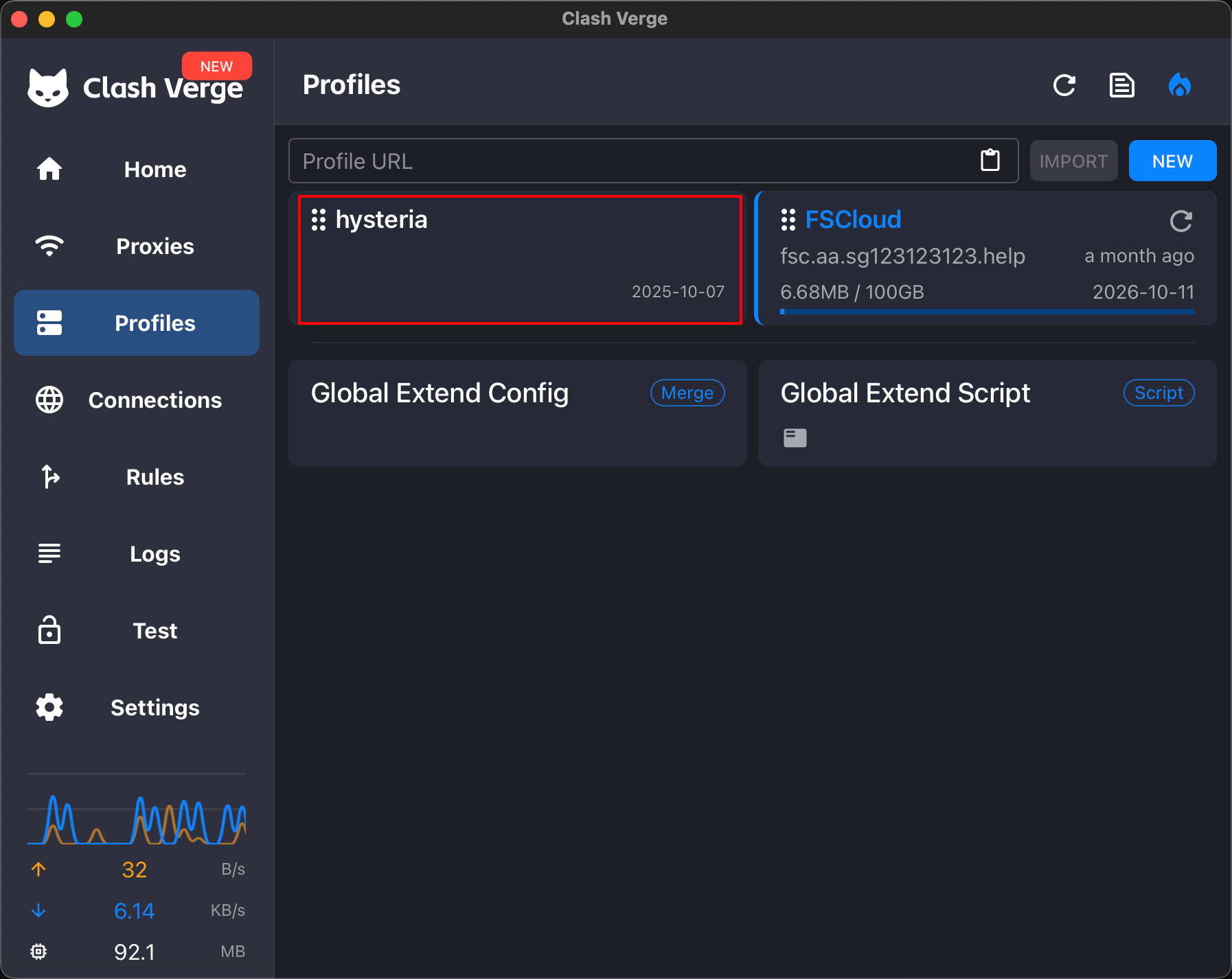This screenshot has height=979, width=1232.
Task: Click the clipboard paste icon in URL field
Action: tap(990, 161)
